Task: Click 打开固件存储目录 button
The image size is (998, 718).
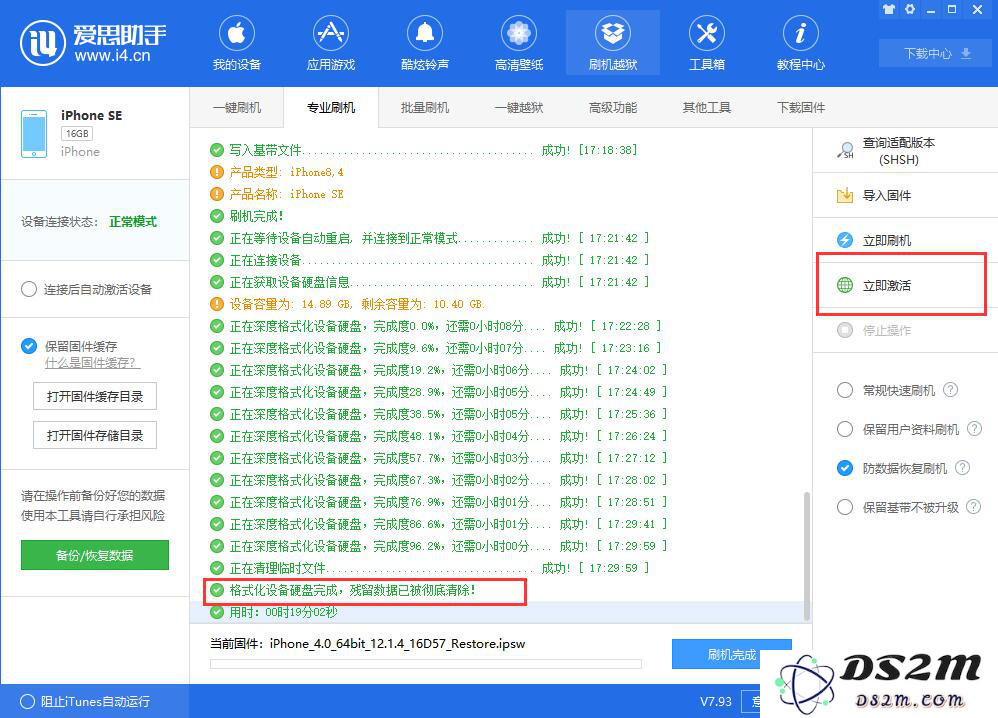Action: (95, 435)
